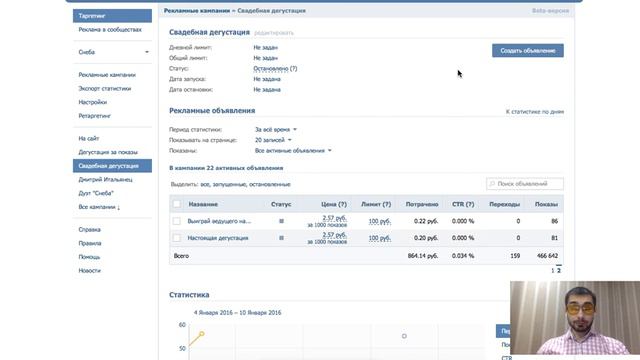The width and height of the screenshot is (640, 360).
Task: Edit the 100 руб. limit for Выиграй ведущего
Action: tap(380, 221)
